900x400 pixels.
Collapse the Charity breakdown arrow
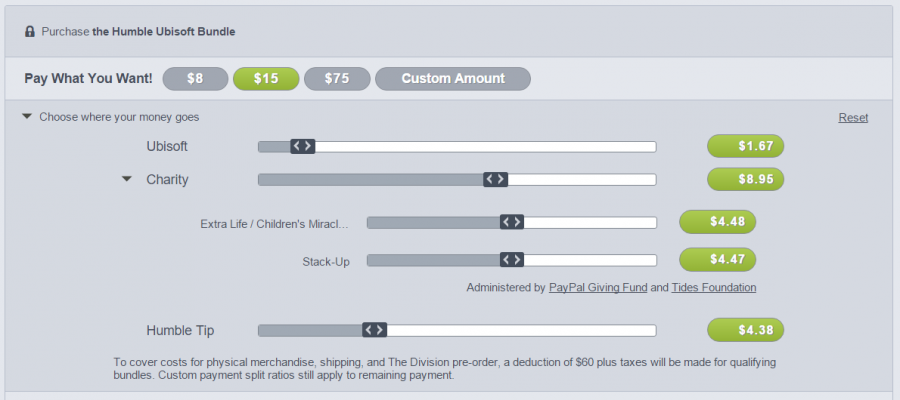coord(127,180)
